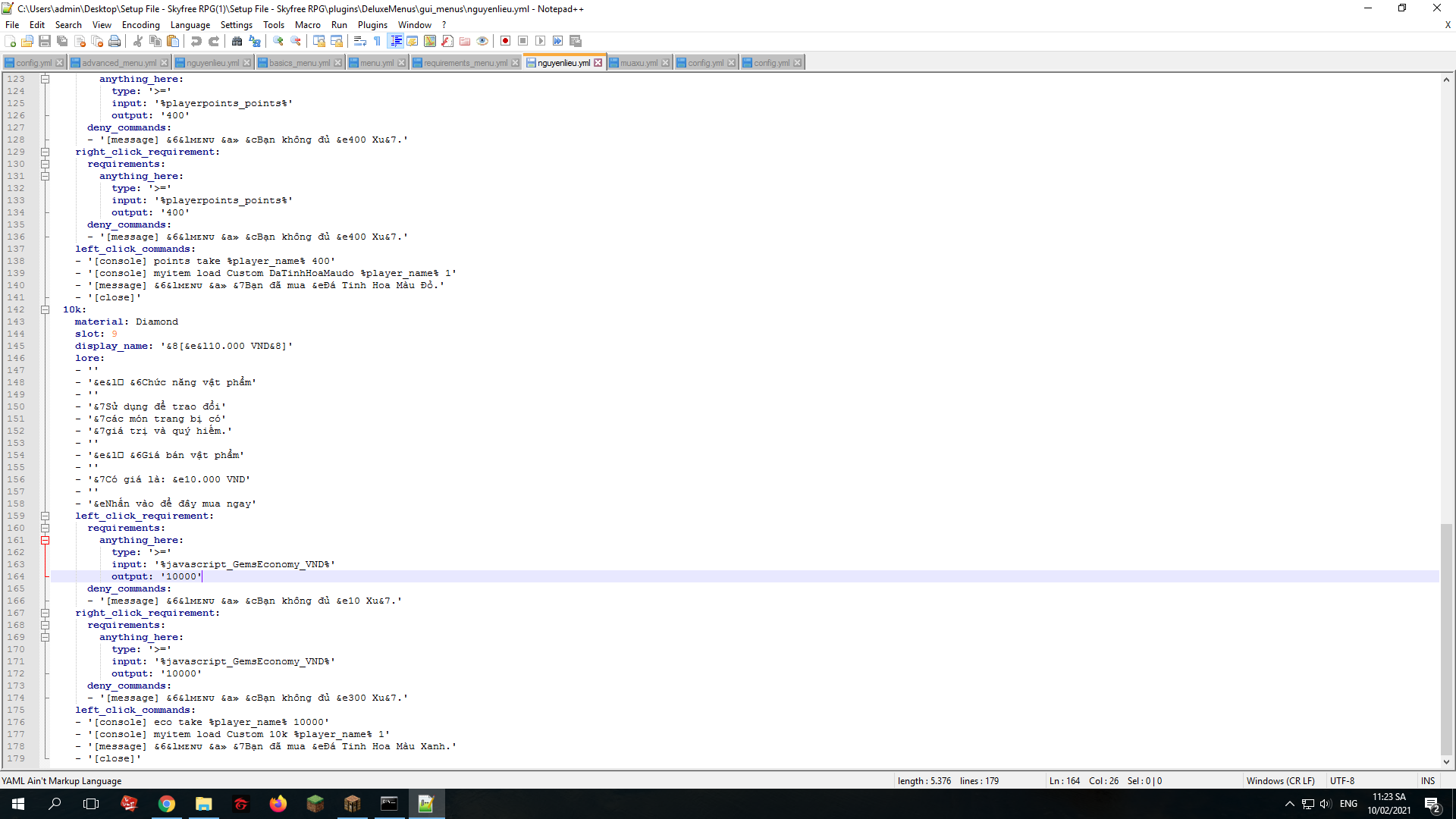This screenshot has width=1456, height=819.
Task: Toggle word wrap in toolbar
Action: point(360,41)
